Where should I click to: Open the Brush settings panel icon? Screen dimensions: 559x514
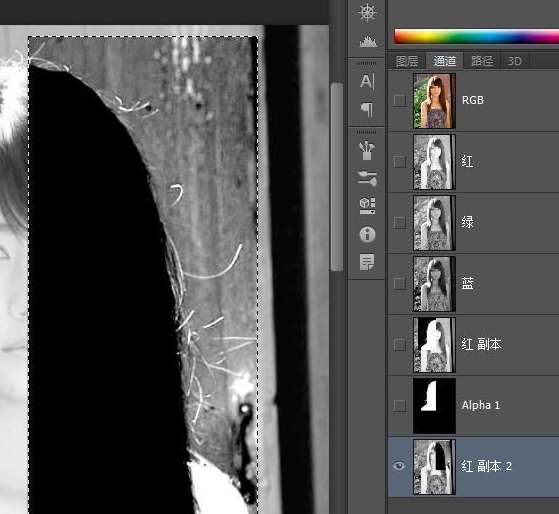click(x=367, y=178)
